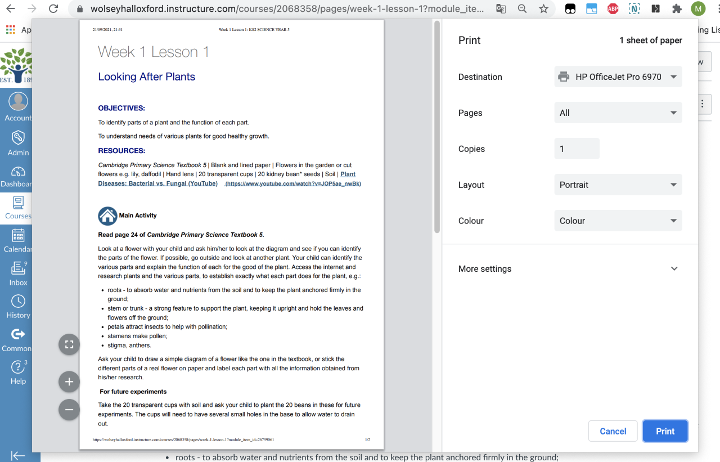Open Courses in Canvas sidebar
The height and width of the screenshot is (462, 720).
[x=18, y=208]
